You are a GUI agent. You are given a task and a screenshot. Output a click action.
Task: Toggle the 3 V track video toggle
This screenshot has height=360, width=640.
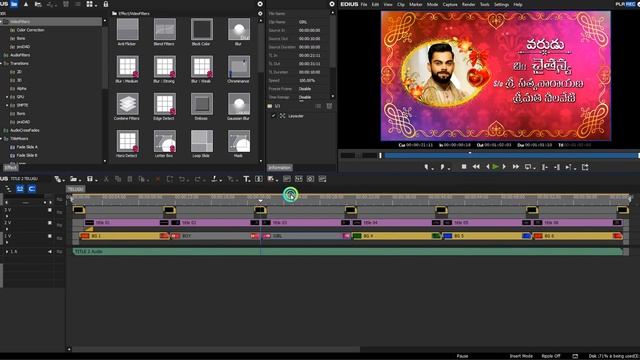point(50,210)
